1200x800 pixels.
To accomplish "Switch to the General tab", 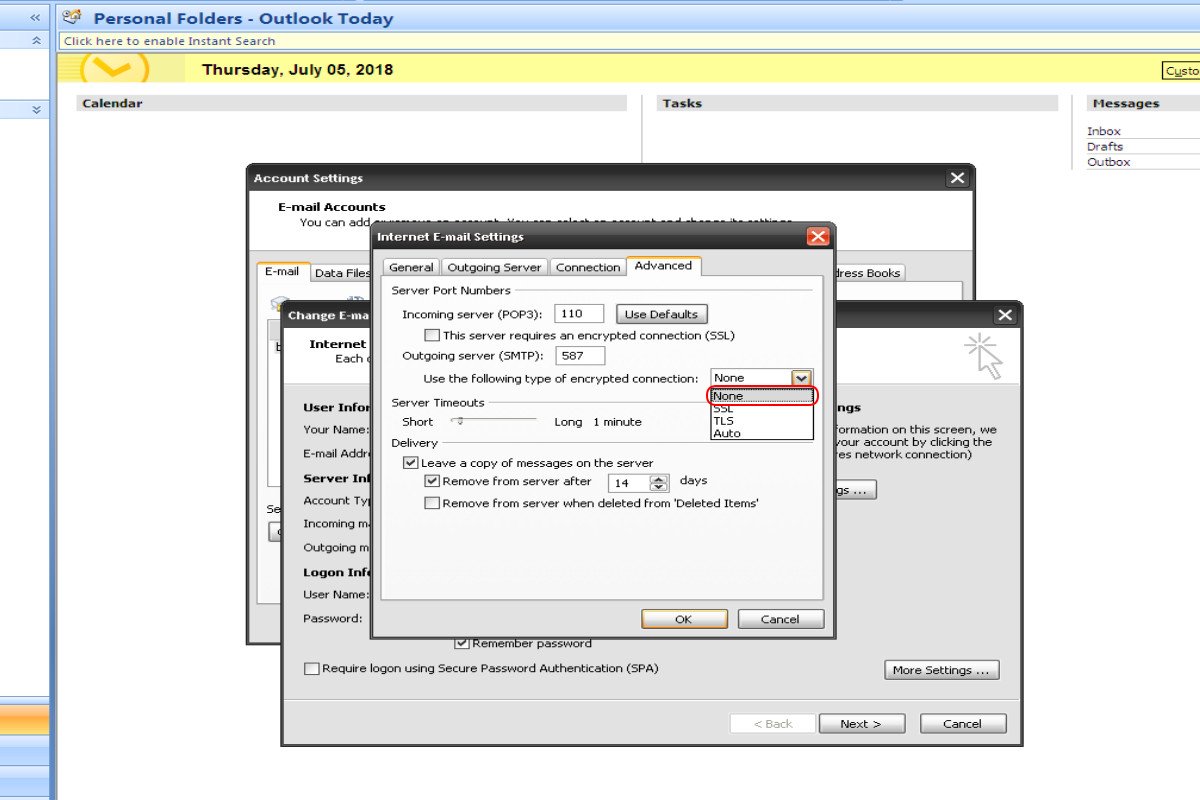I will click(x=411, y=267).
